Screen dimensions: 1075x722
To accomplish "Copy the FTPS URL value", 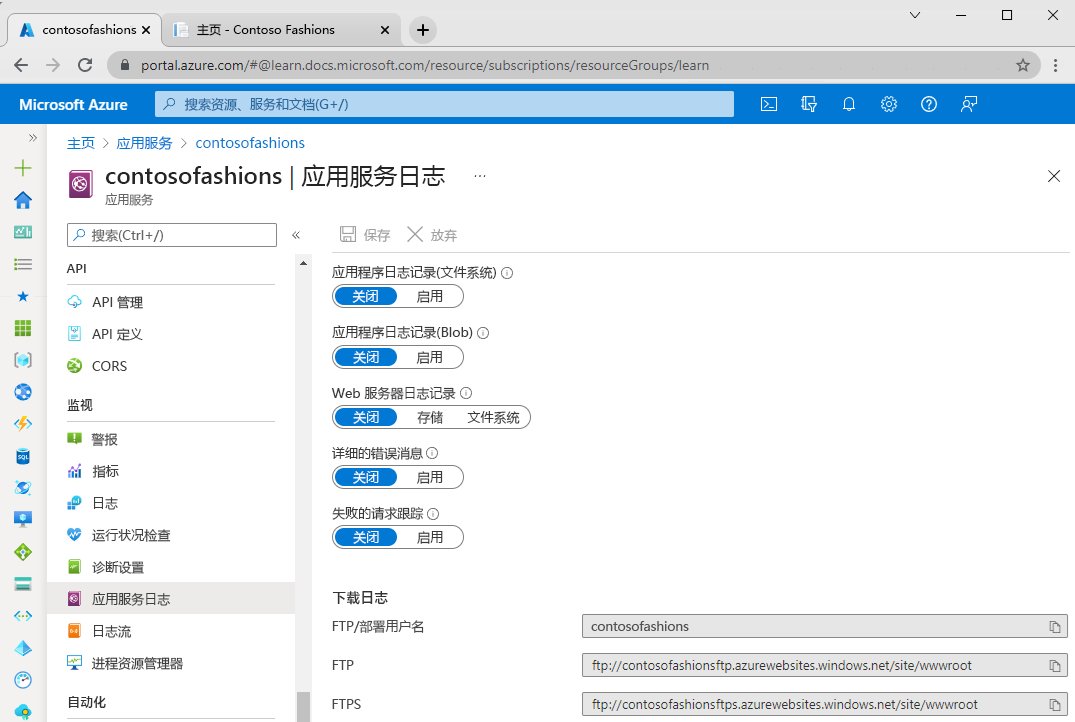I will [x=1054, y=705].
